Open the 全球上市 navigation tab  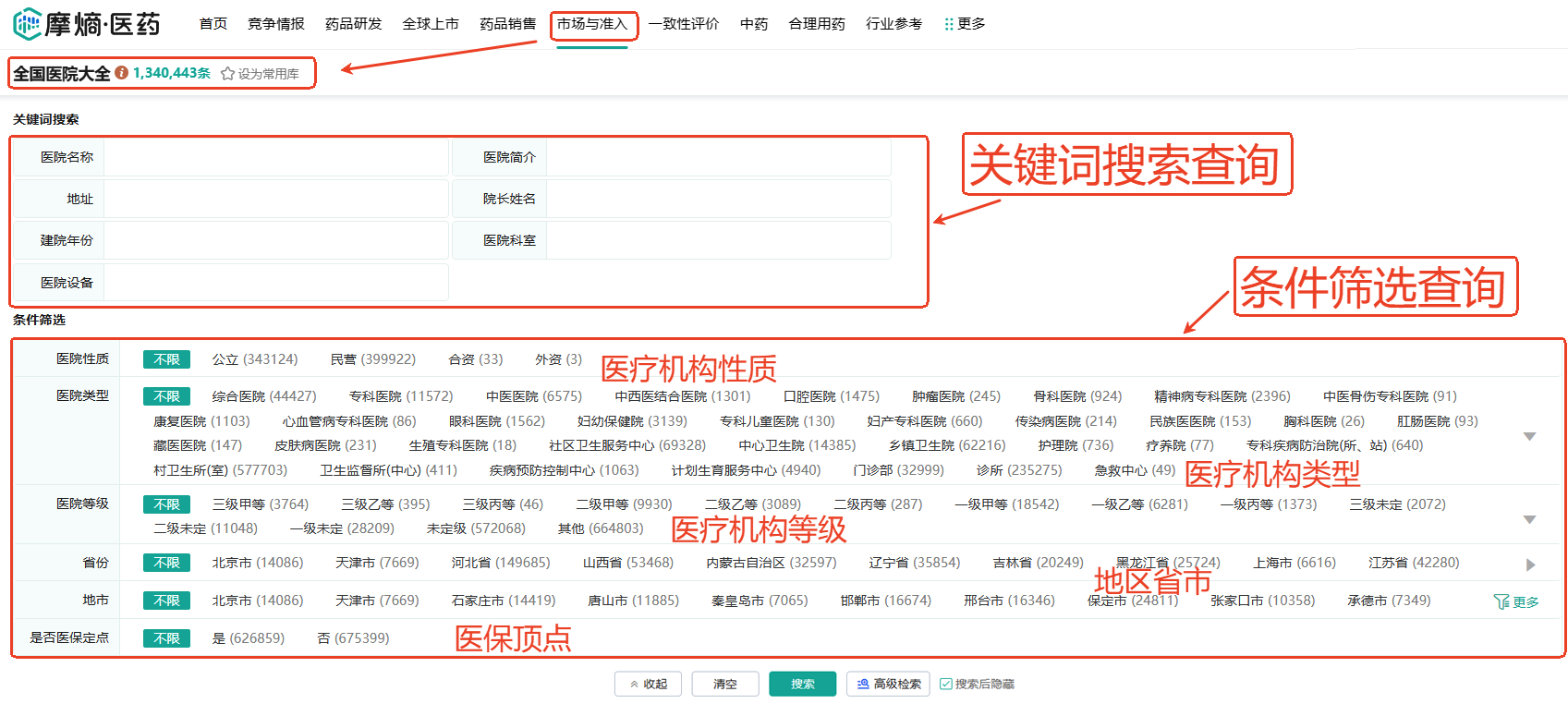431,24
